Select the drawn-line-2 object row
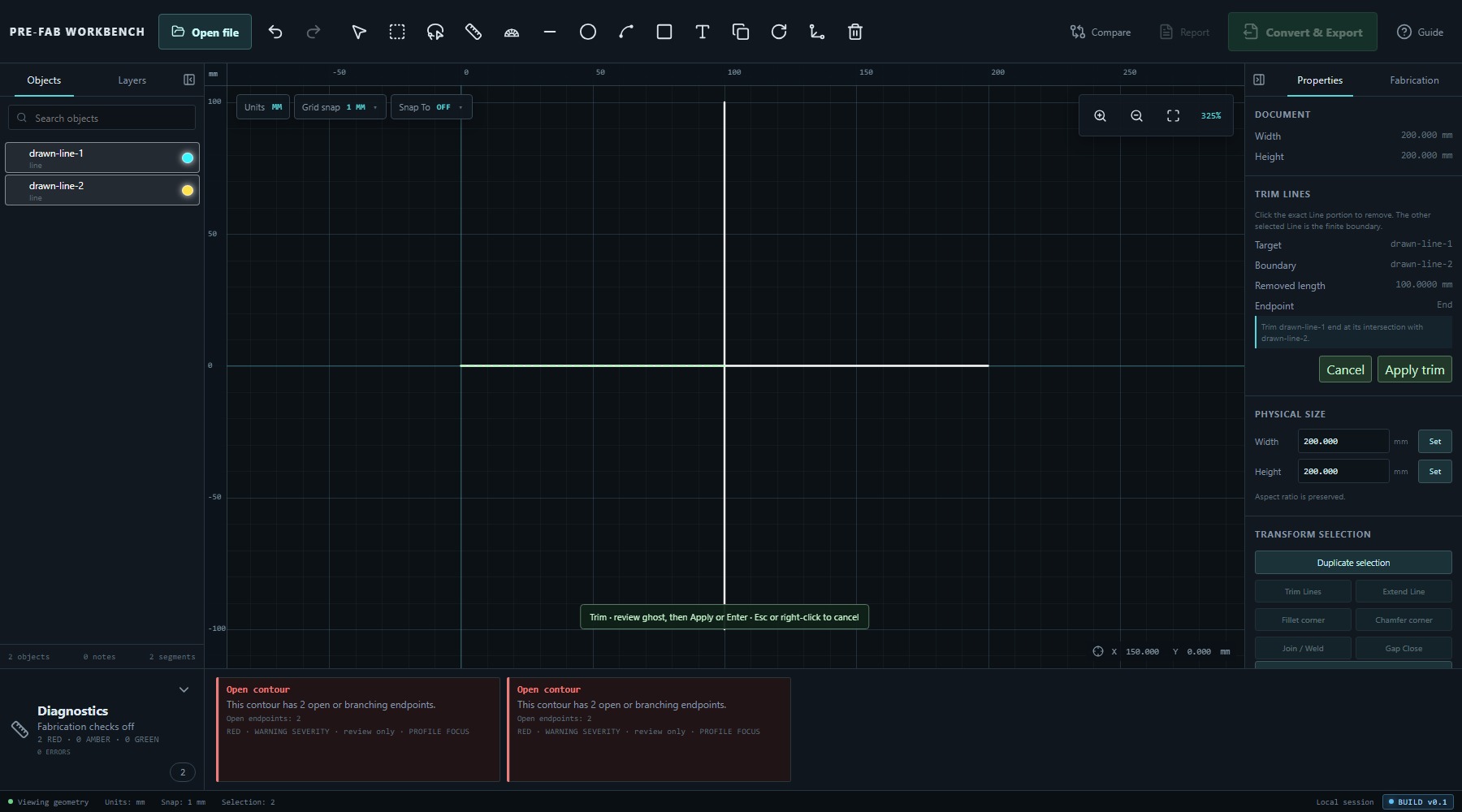1462x812 pixels. [102, 190]
